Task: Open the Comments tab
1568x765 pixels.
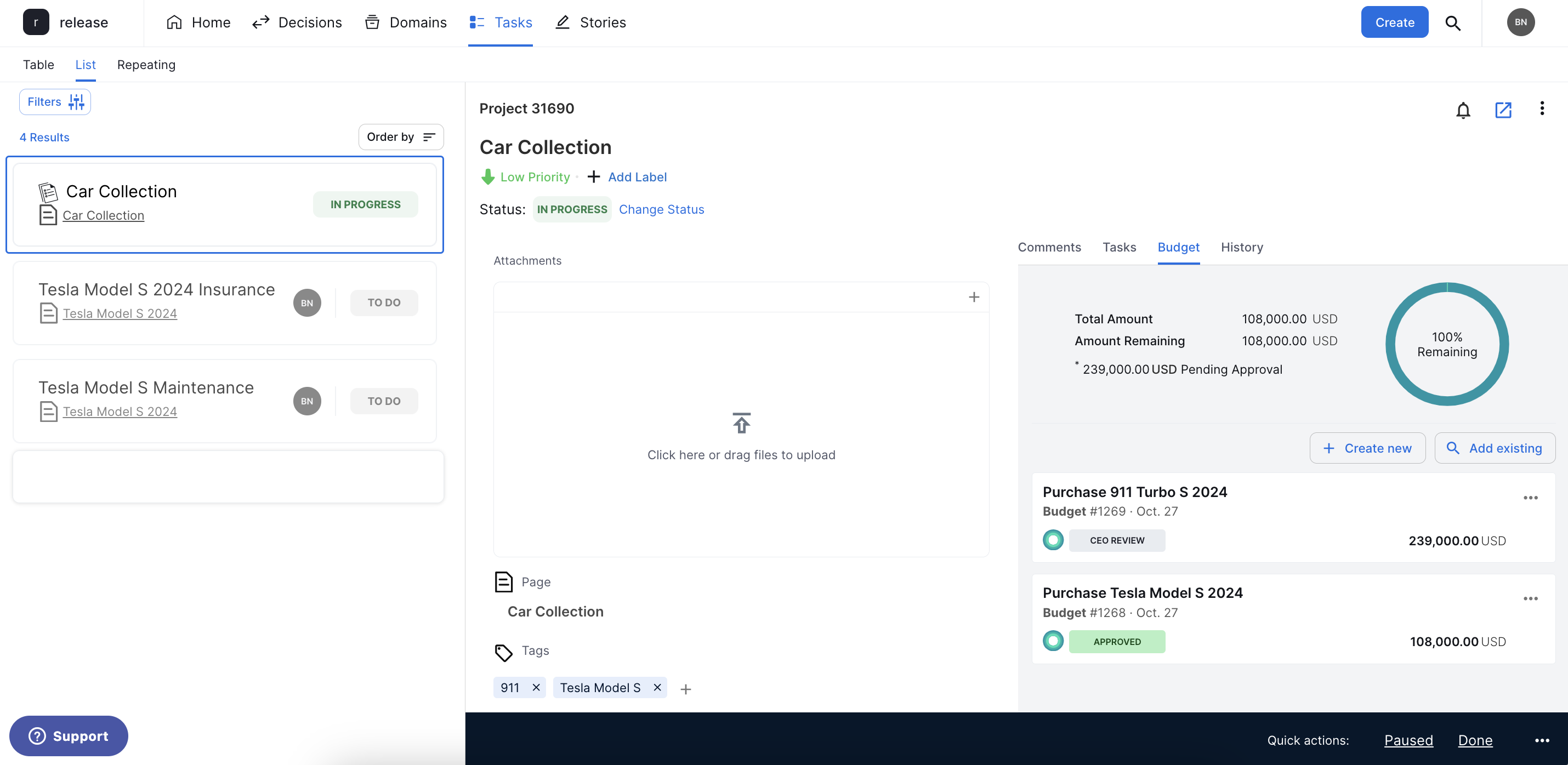Action: click(x=1049, y=247)
